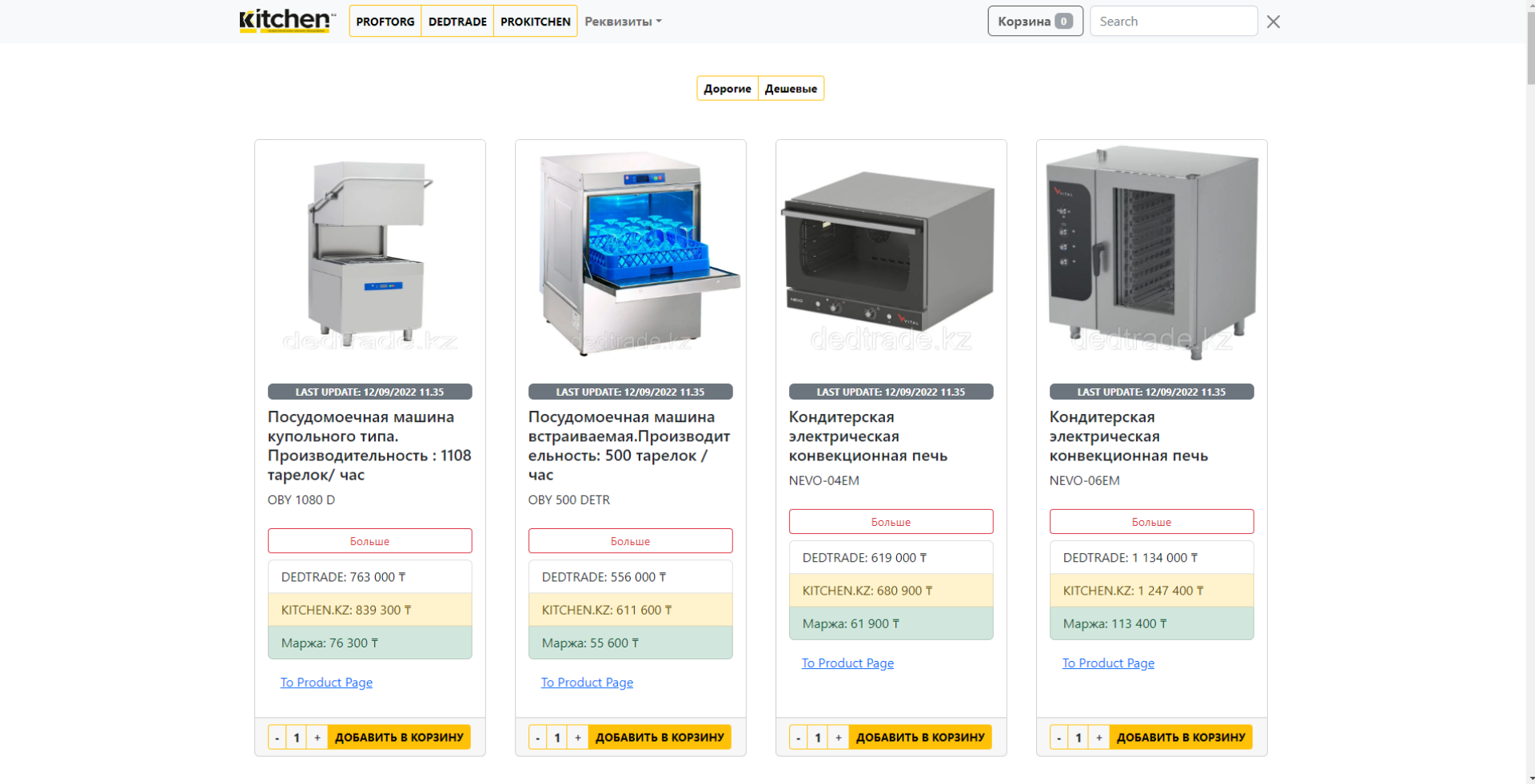Sort by Дешевые (cheap first)
Screen dimensions: 1535x784
pos(791,89)
